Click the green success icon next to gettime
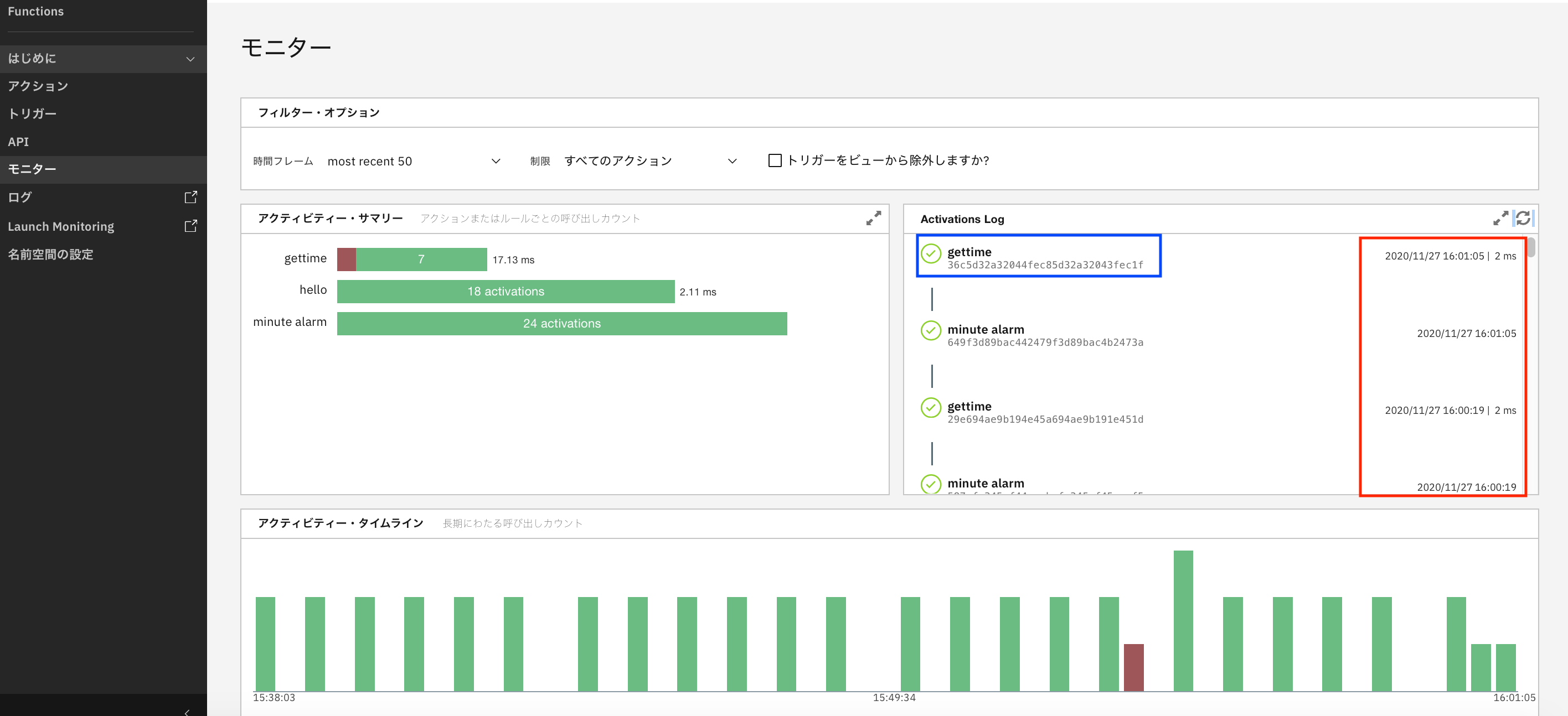1568x716 pixels. coord(931,255)
